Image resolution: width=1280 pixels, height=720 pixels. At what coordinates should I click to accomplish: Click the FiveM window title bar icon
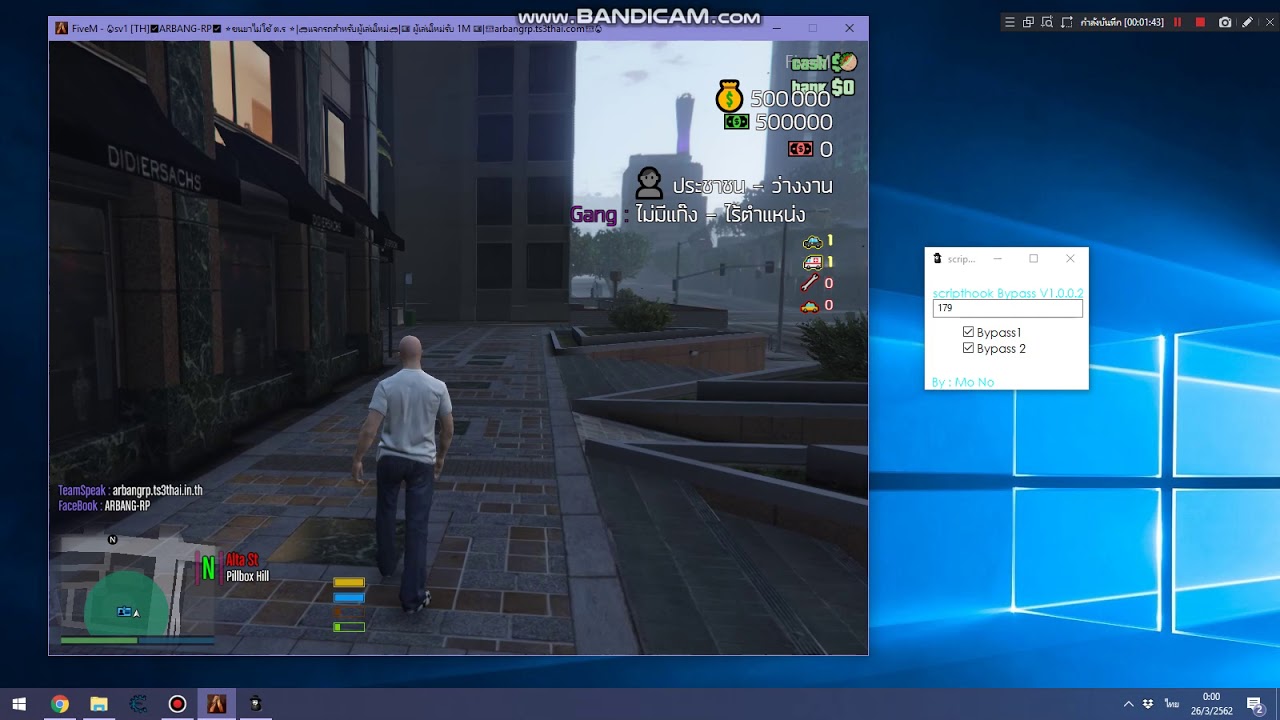(61, 28)
